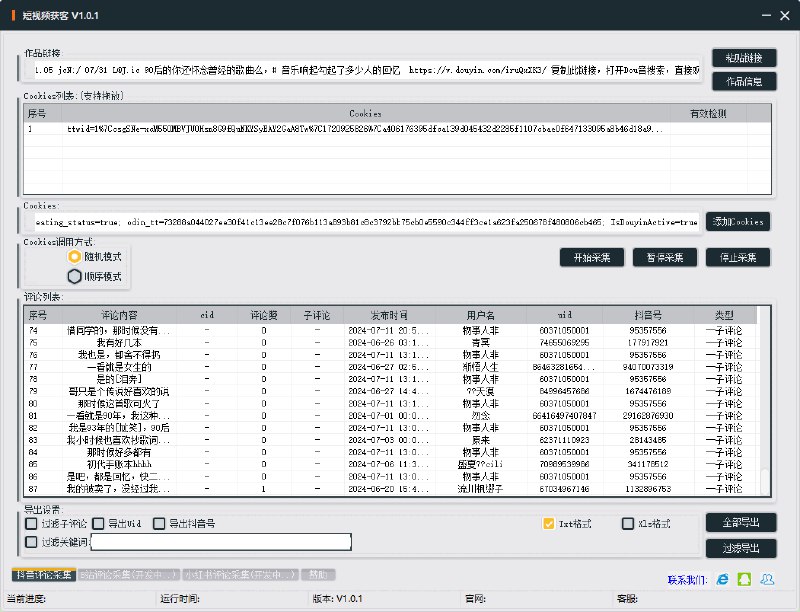Click the 开始采集 button
The image size is (800, 612).
pos(592,257)
